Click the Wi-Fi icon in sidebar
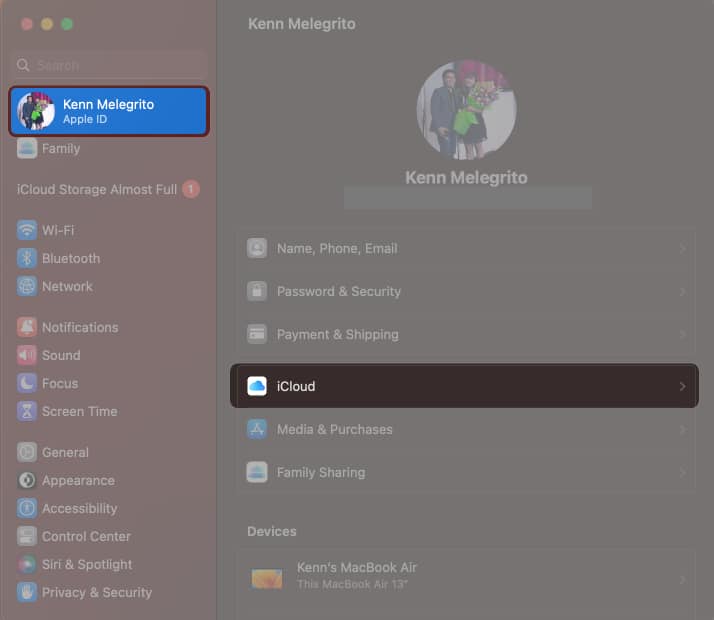Screen dimensions: 714x620 27,230
